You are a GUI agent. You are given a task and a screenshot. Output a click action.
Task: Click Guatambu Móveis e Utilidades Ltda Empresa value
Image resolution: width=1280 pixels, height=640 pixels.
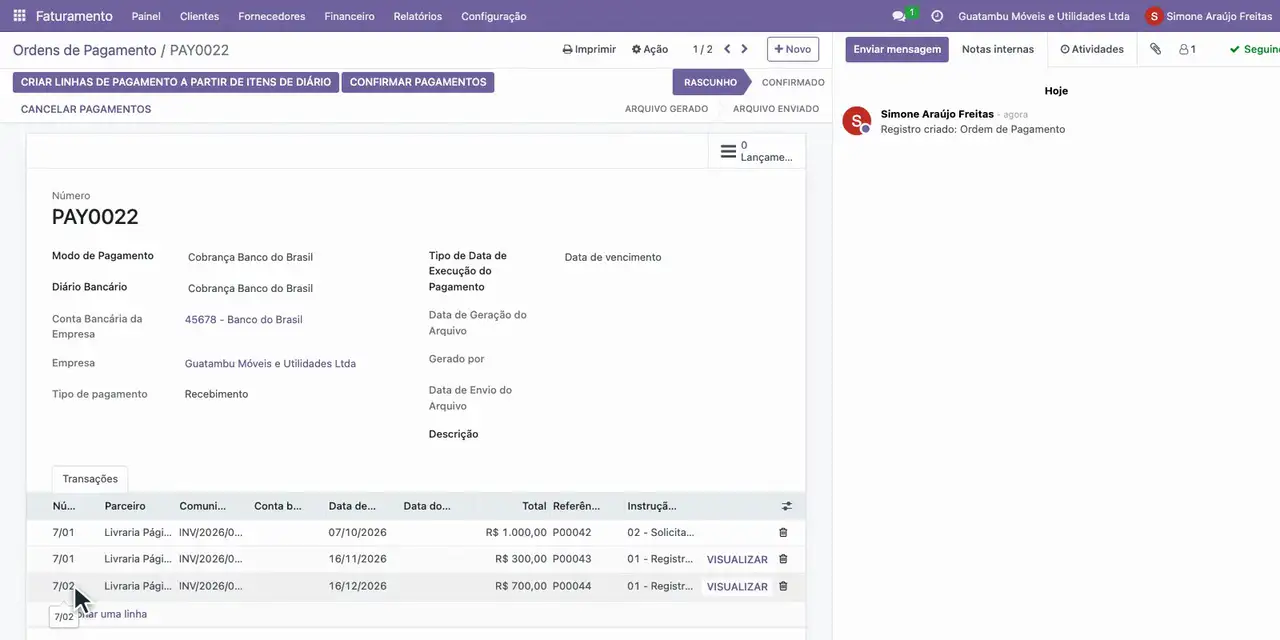point(270,364)
